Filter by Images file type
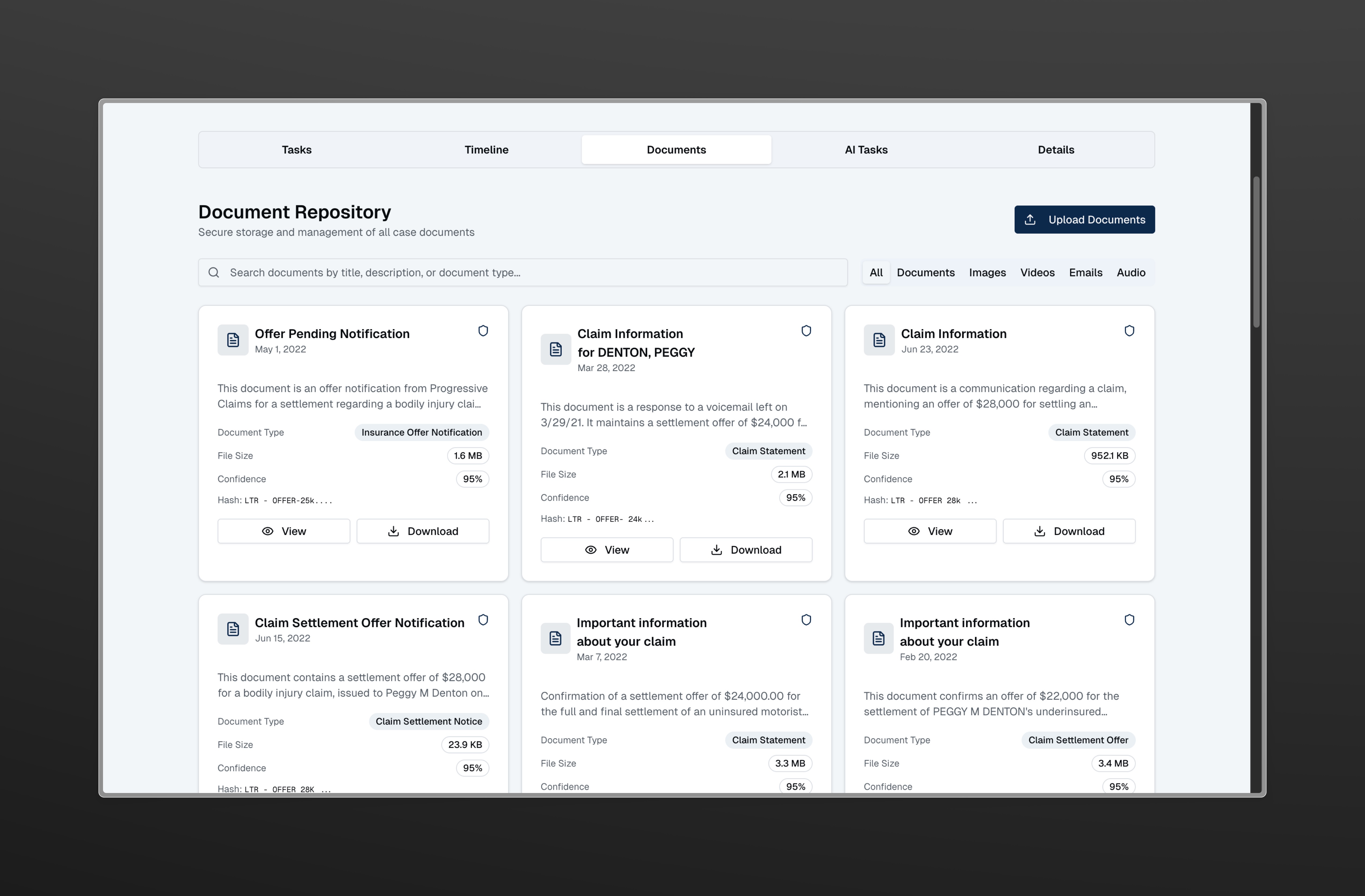The width and height of the screenshot is (1365, 896). pyautogui.click(x=987, y=273)
